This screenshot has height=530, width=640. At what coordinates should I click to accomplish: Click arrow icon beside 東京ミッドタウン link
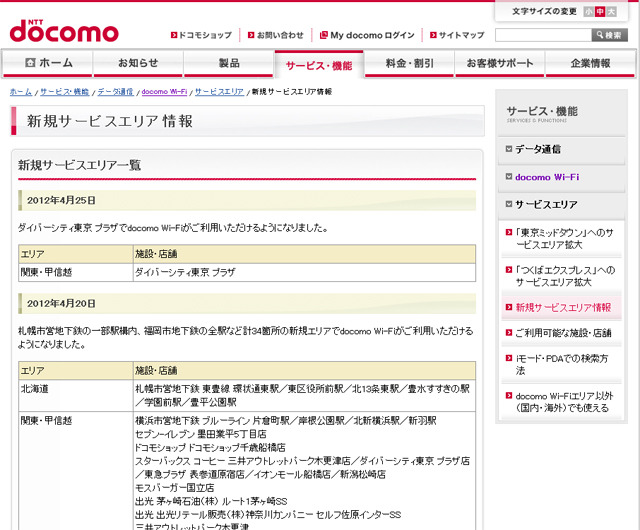click(x=509, y=232)
